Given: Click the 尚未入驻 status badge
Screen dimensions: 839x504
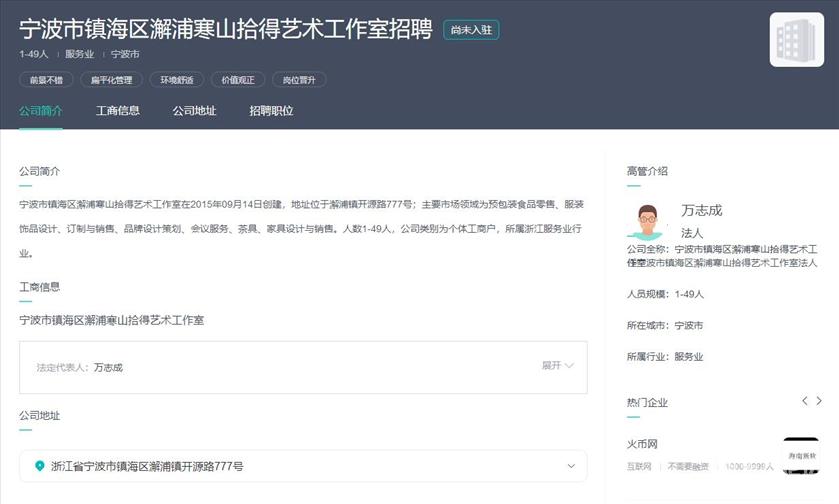Looking at the screenshot, I should point(471,30).
